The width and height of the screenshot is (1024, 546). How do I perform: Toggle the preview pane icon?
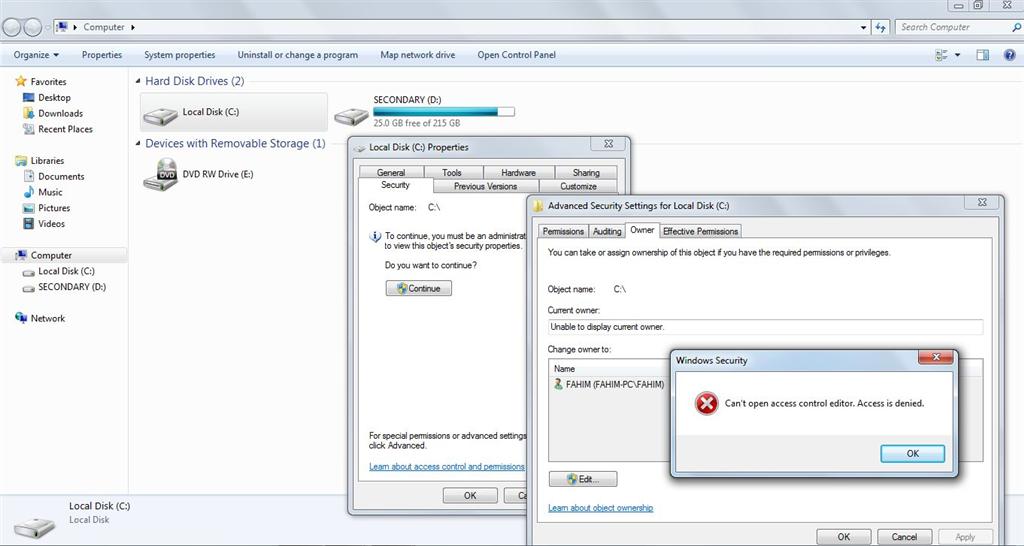(982, 56)
